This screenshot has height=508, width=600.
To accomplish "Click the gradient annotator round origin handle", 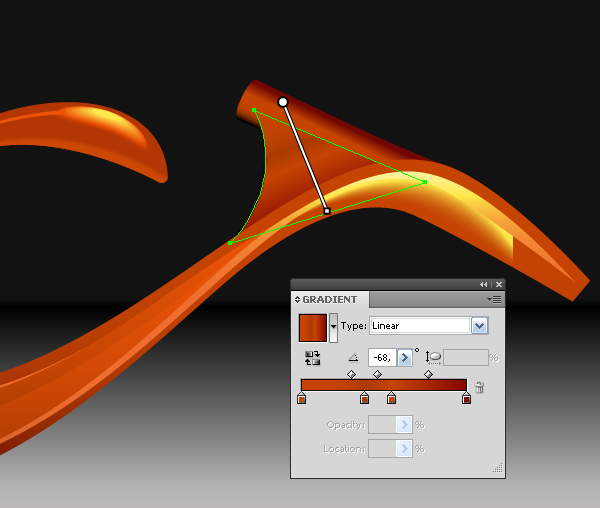I will pyautogui.click(x=283, y=102).
